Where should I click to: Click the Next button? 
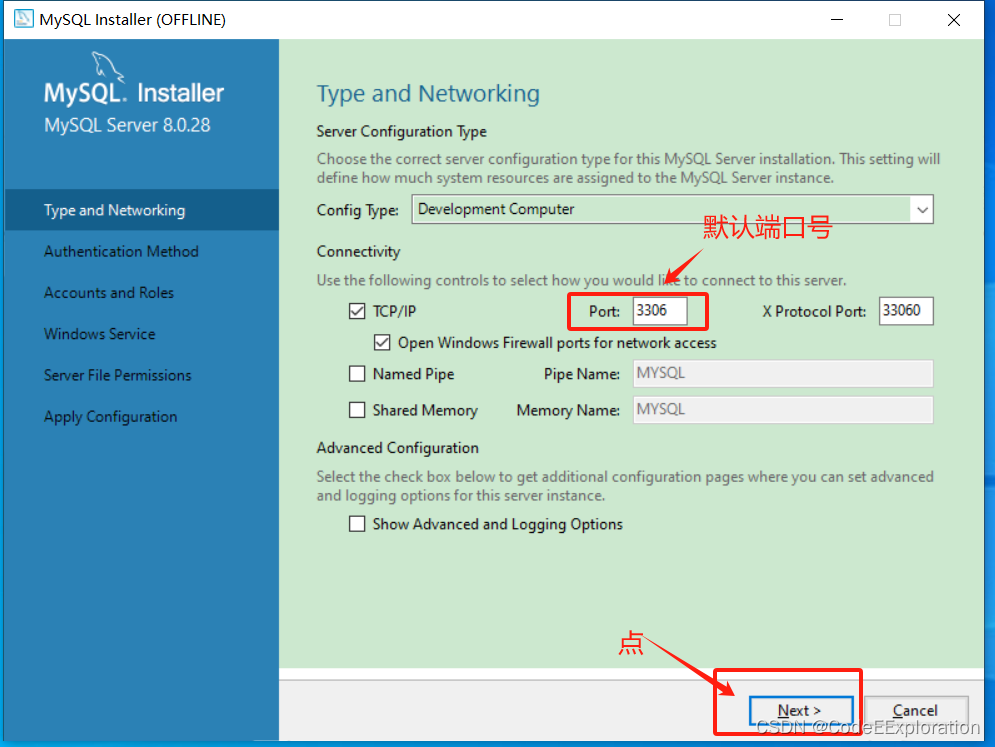pyautogui.click(x=801, y=711)
